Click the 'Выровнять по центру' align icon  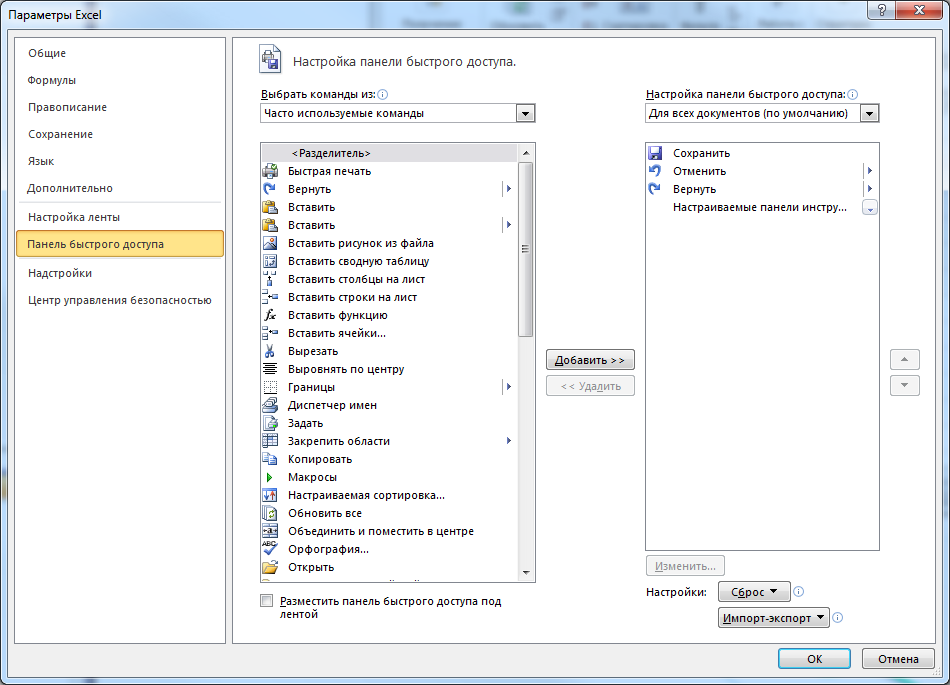pos(270,369)
